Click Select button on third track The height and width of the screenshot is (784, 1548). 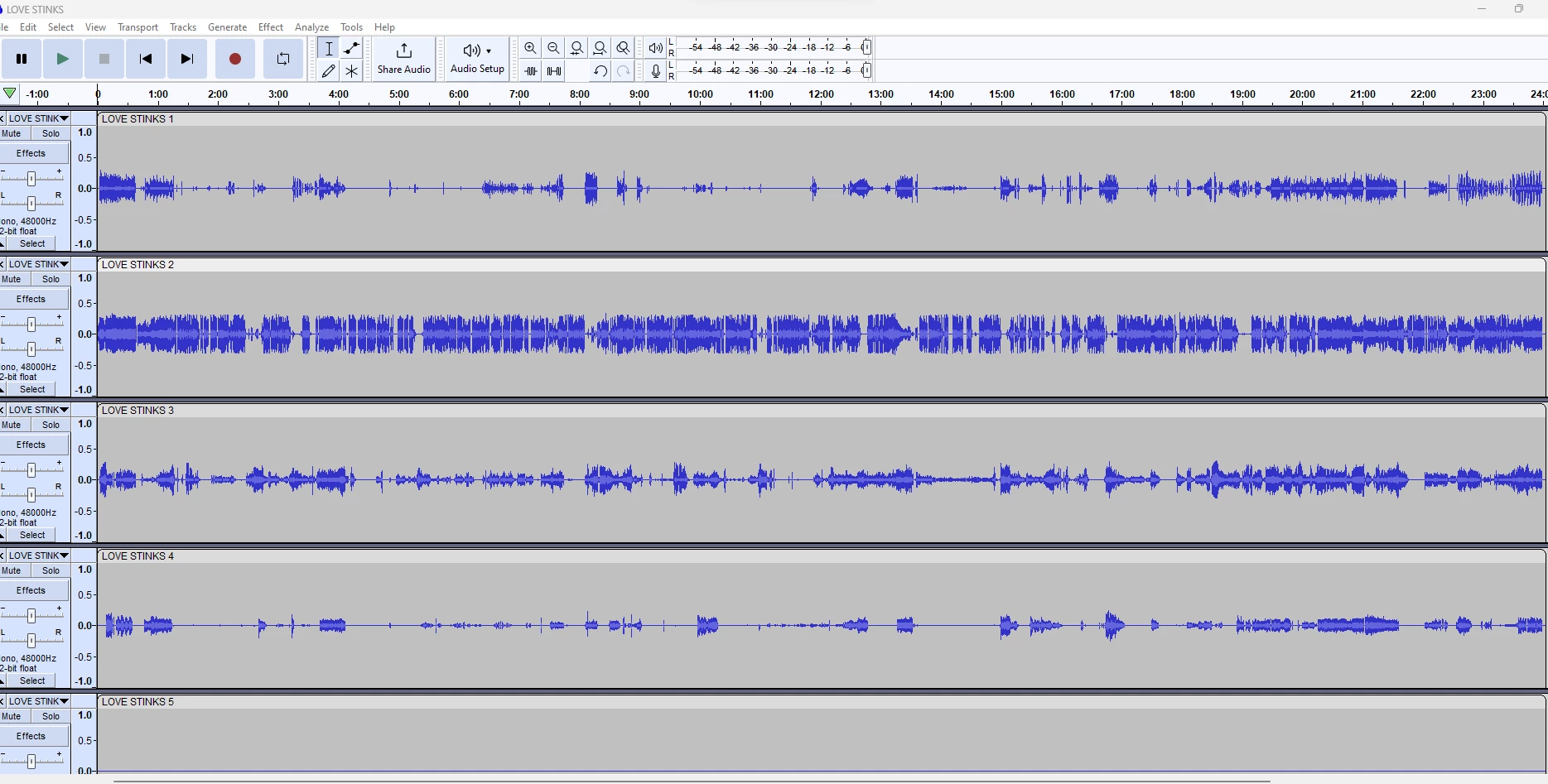point(33,535)
